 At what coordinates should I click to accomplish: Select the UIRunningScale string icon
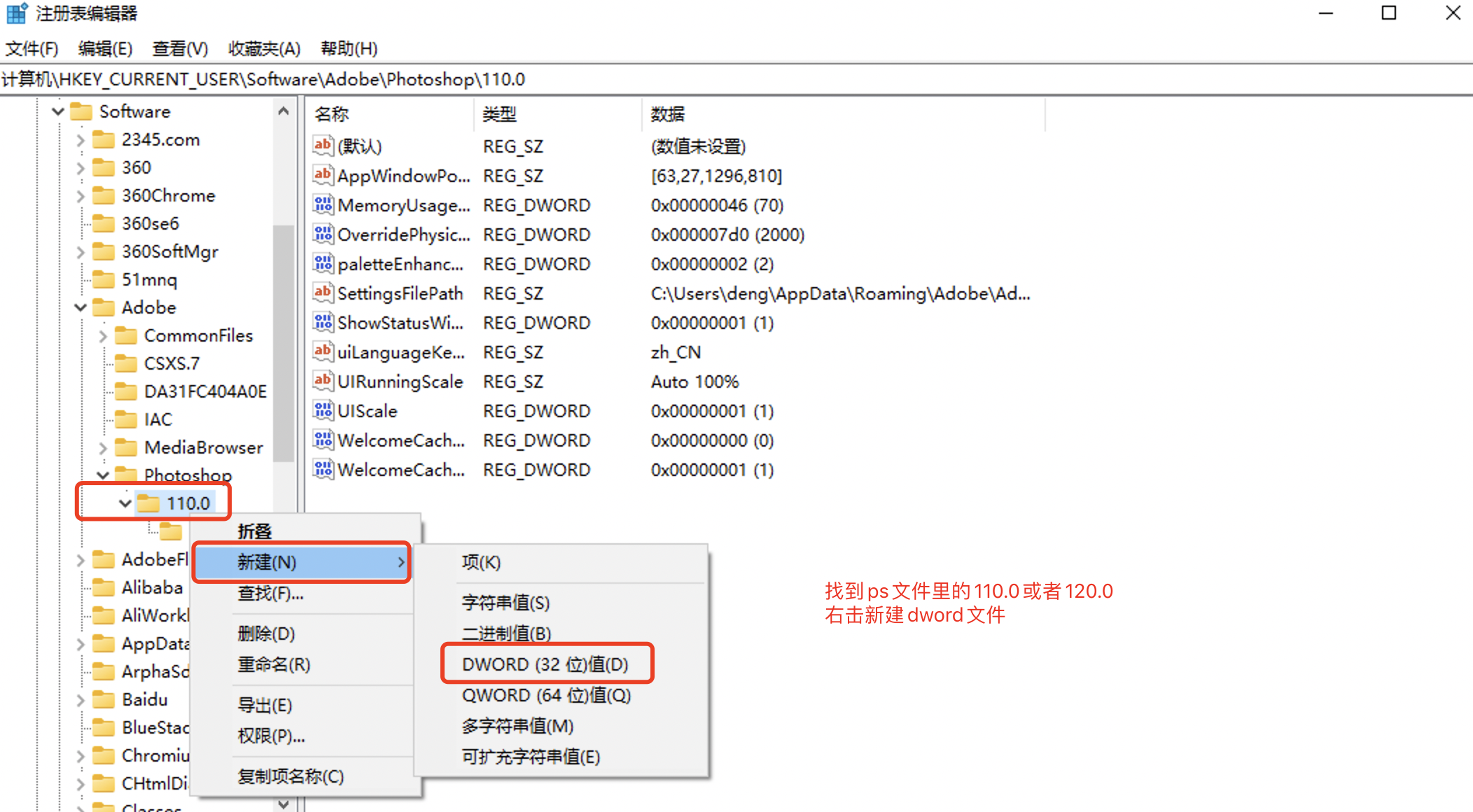323,381
